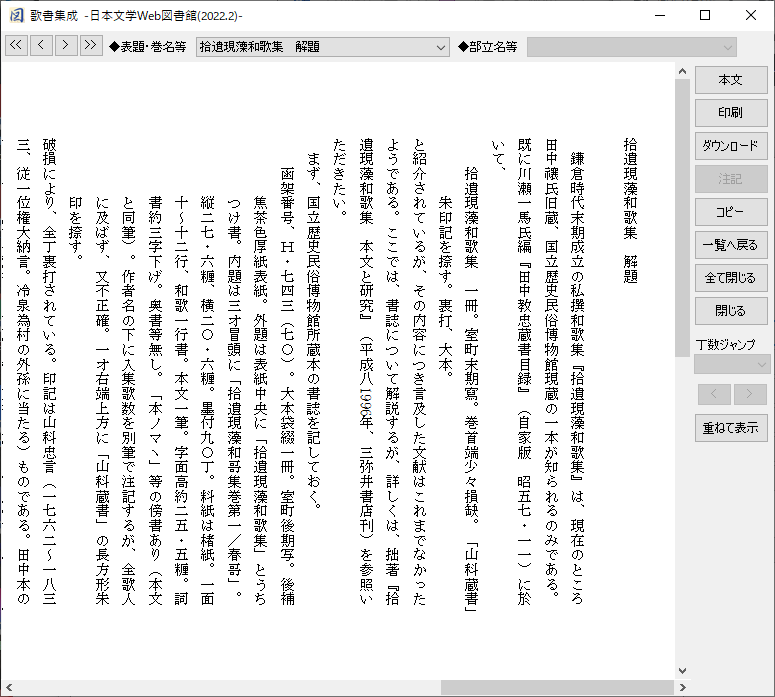Click the line beginning 焦茶色厚紙表紙
Viewport: 775px width, 697px height.
point(260,400)
